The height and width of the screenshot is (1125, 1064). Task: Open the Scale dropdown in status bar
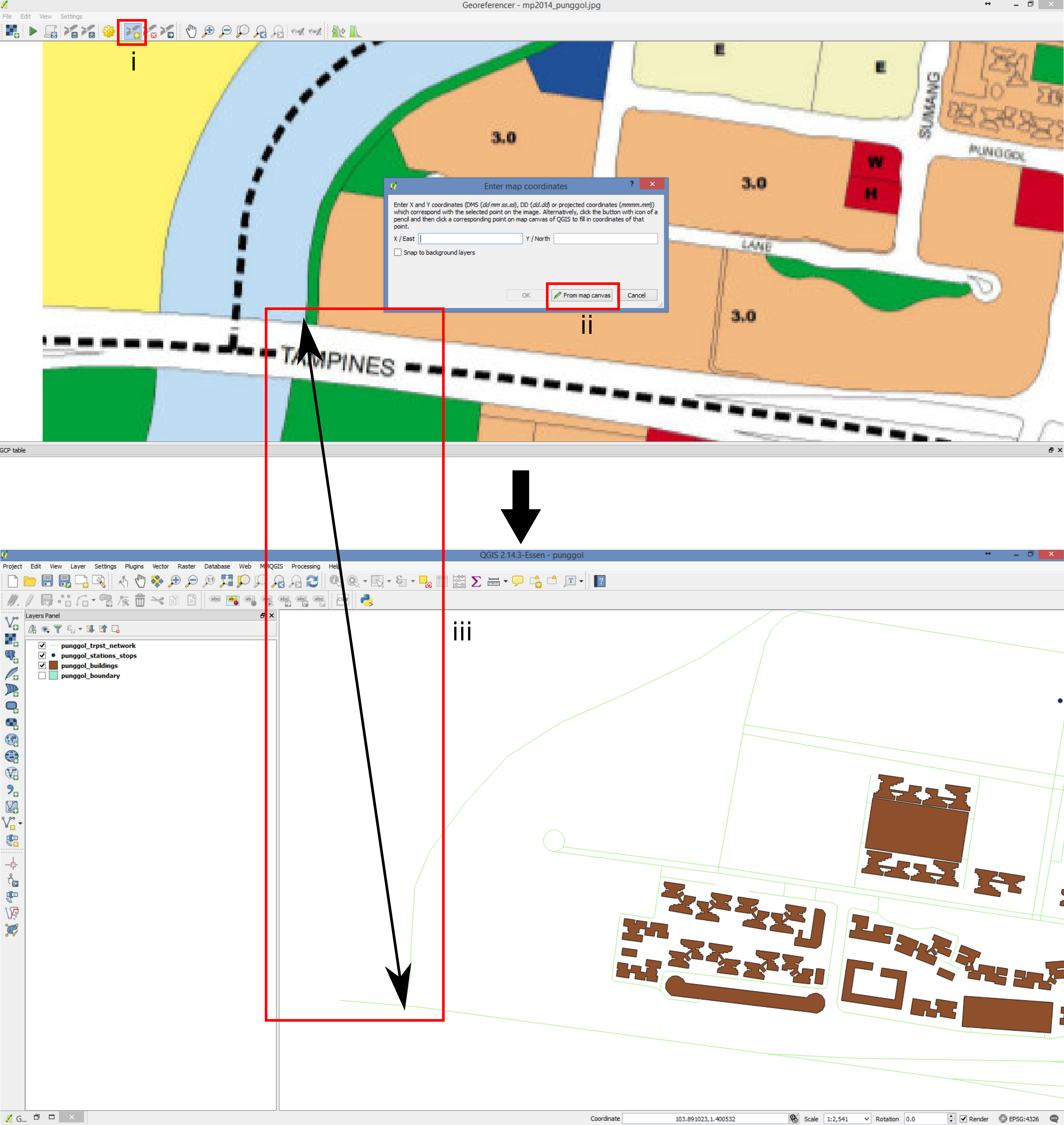click(x=866, y=1119)
